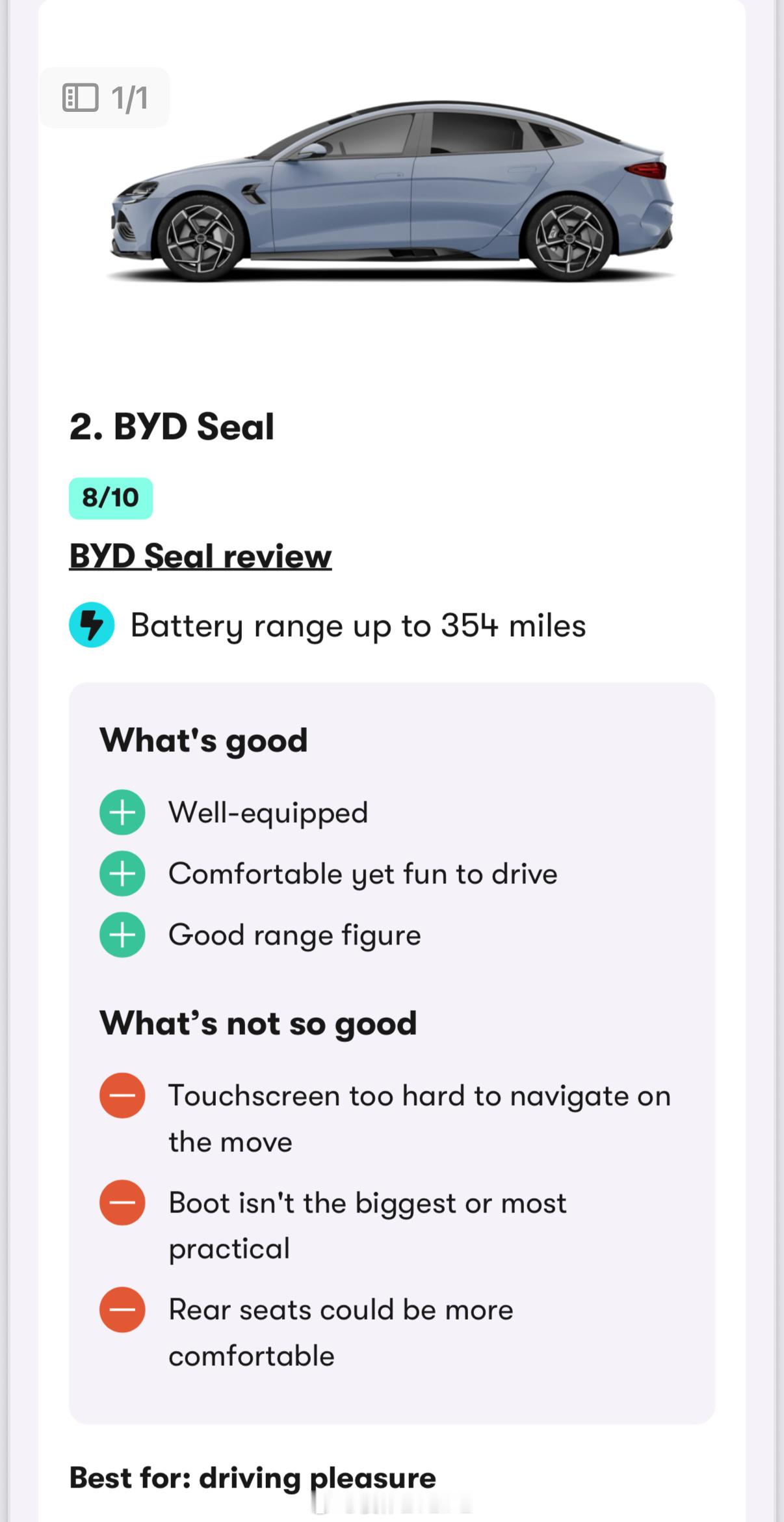
Task: Click the 2. BYD Seal heading
Action: (x=172, y=427)
